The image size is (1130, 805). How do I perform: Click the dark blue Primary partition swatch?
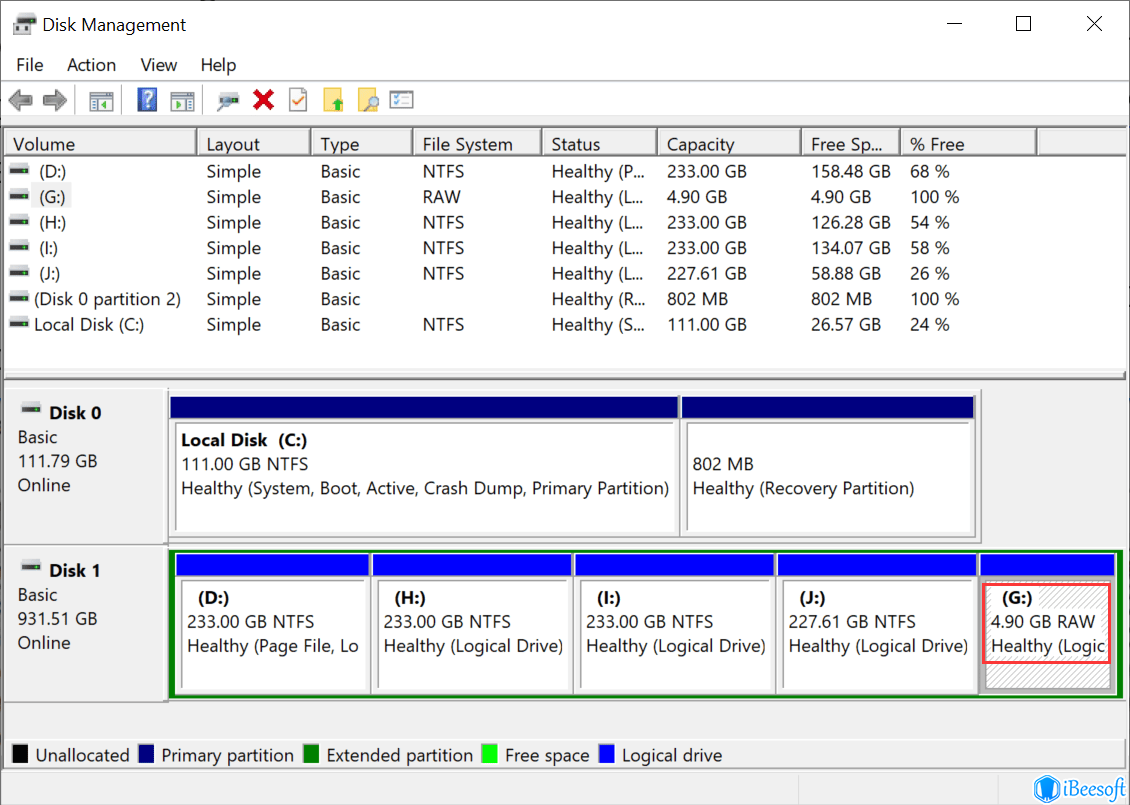(146, 755)
